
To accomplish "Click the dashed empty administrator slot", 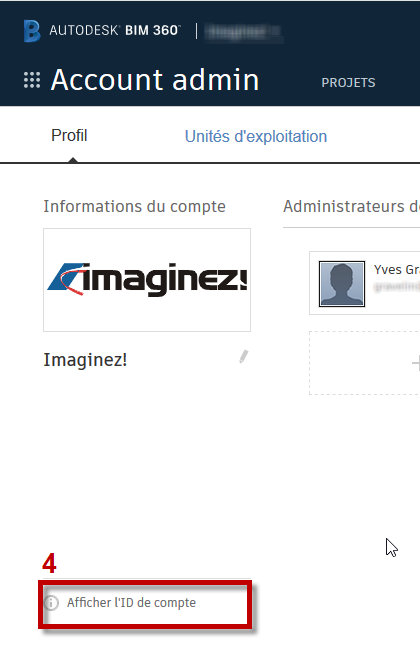I will [365, 363].
